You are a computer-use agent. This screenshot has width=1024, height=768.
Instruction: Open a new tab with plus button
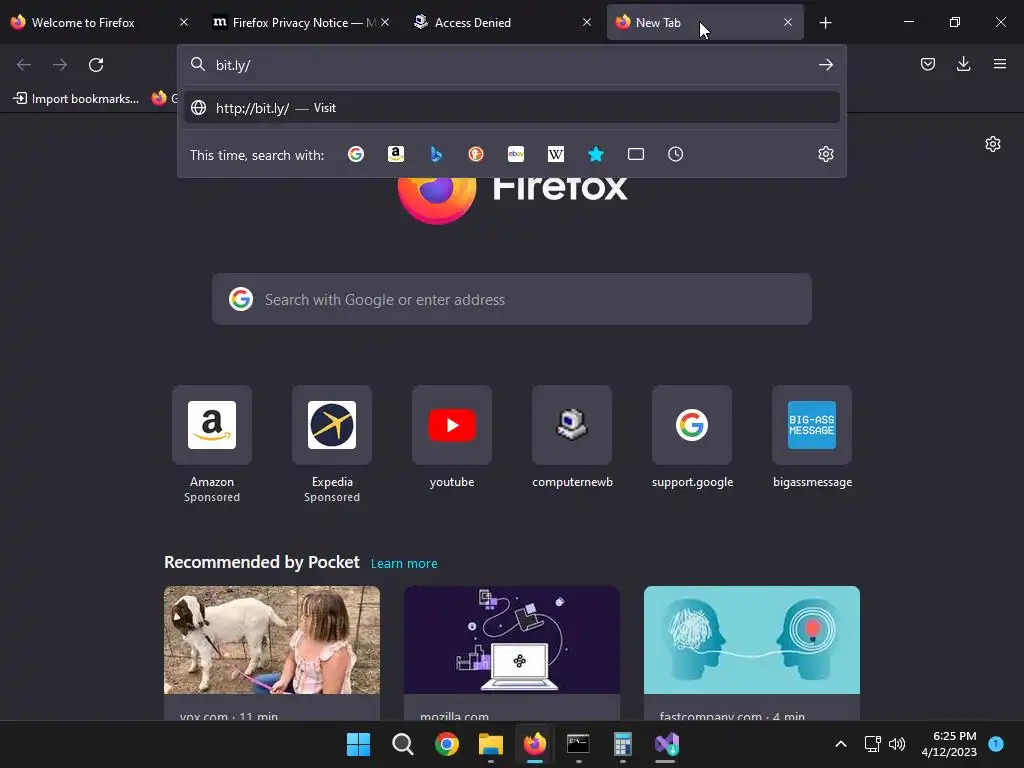pos(825,23)
